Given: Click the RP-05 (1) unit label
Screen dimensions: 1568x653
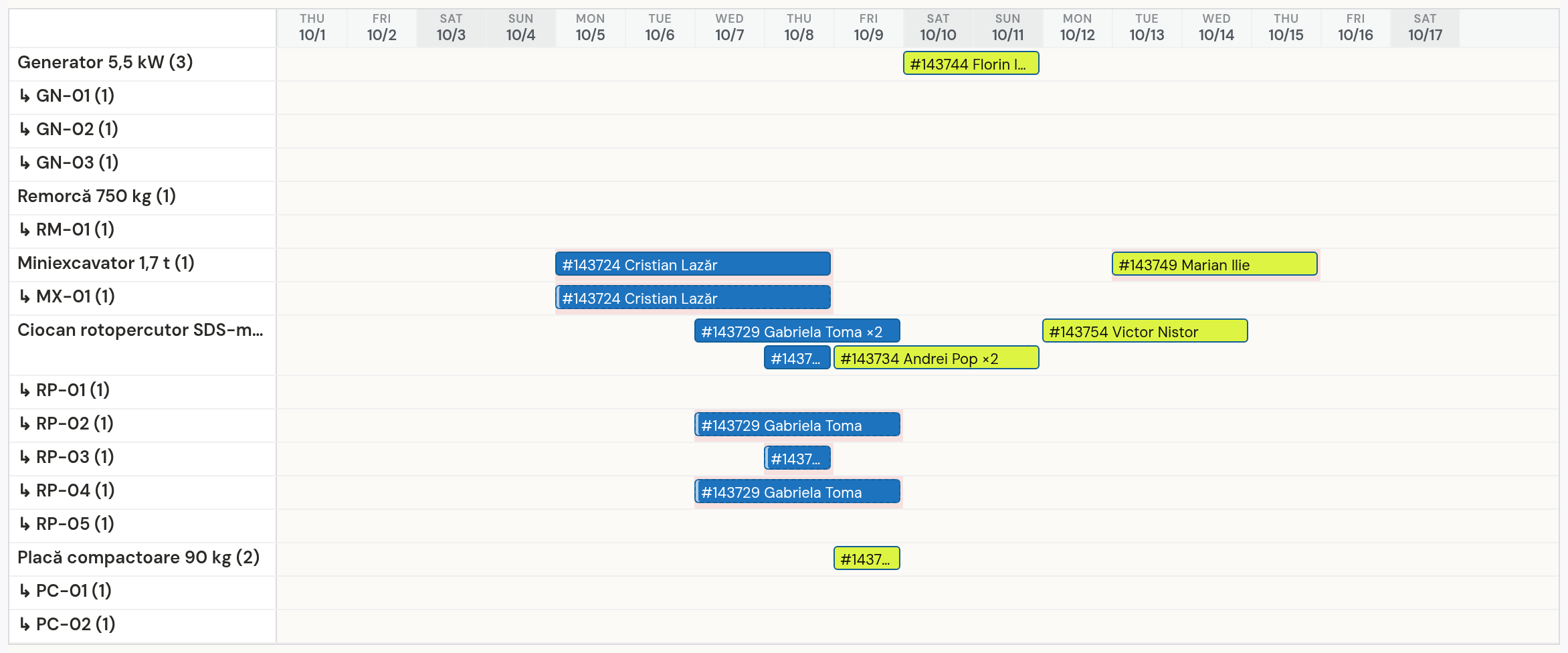Looking at the screenshot, I should tap(66, 525).
